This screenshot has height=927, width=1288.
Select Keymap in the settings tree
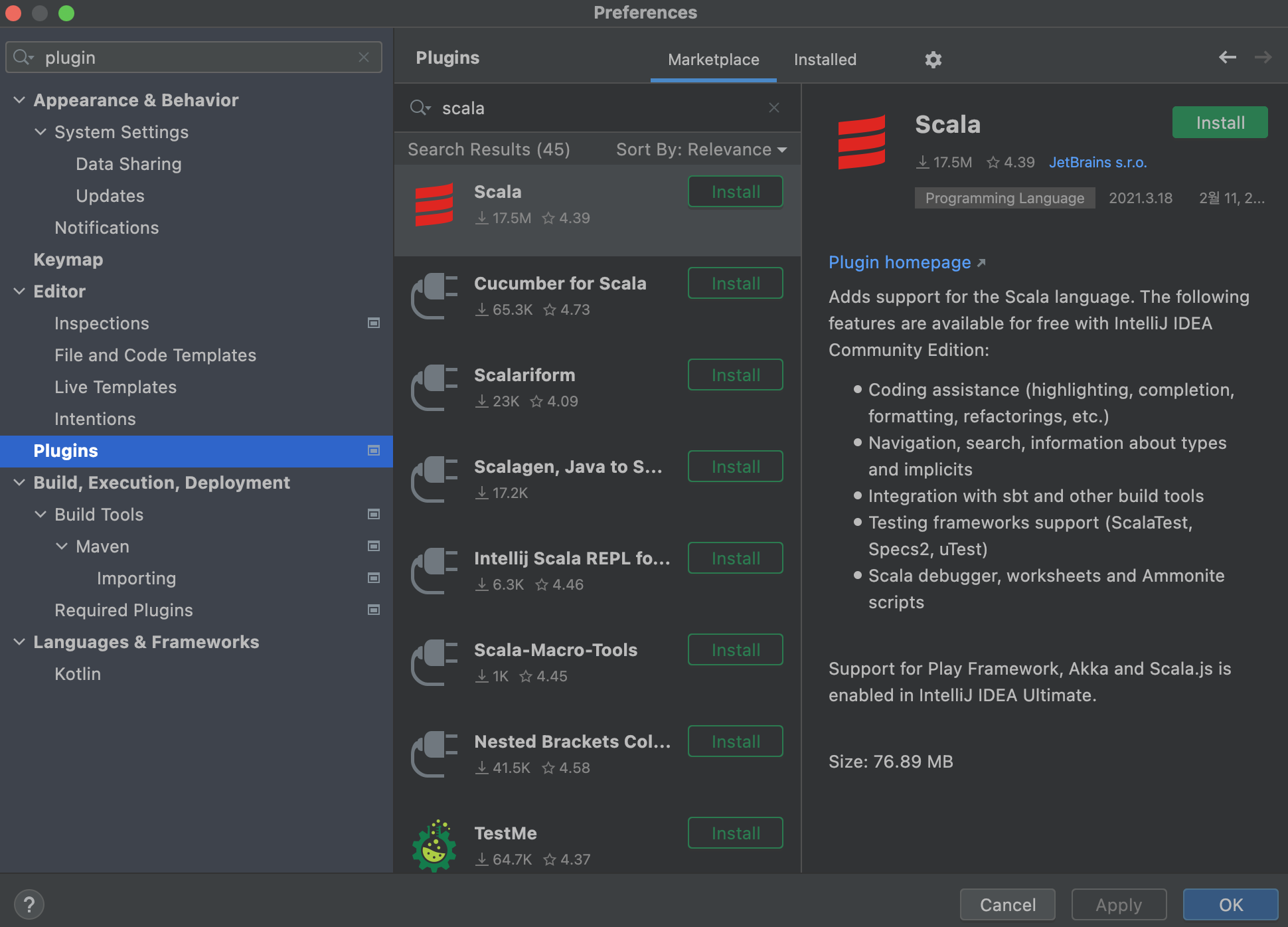(x=68, y=260)
